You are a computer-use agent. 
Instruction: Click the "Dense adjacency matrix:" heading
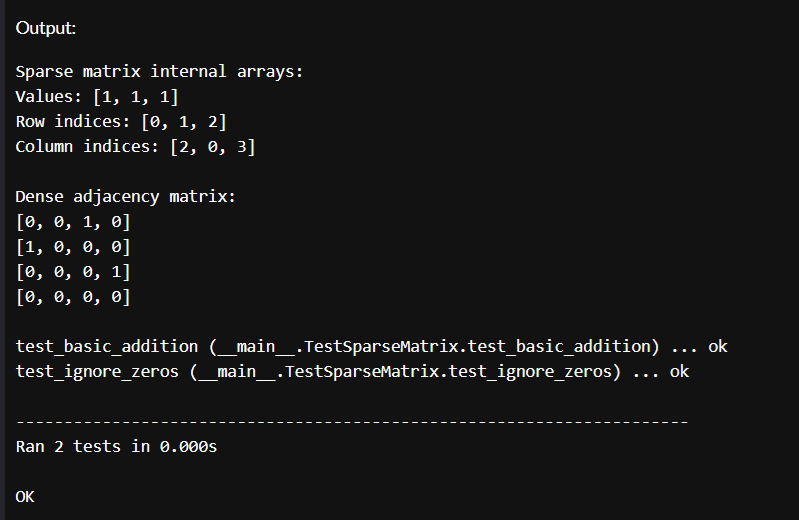click(x=126, y=197)
